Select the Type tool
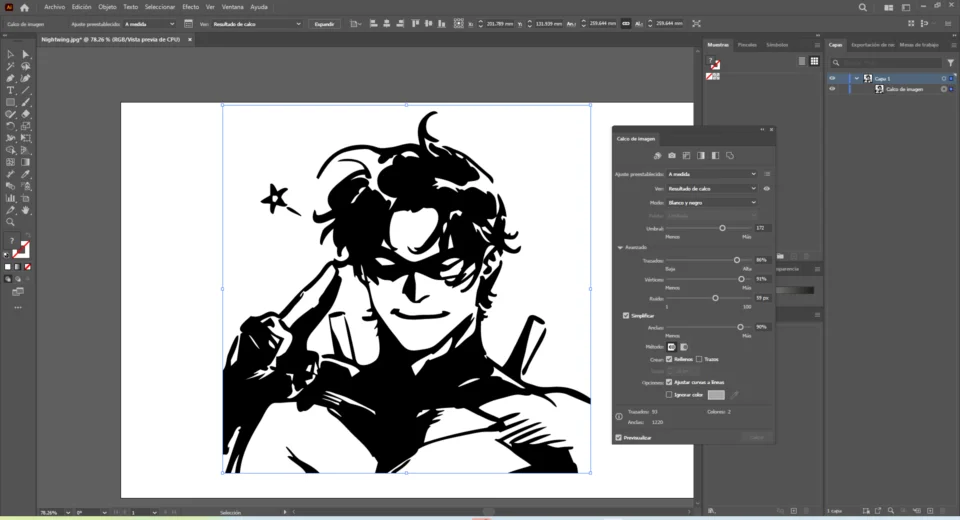The height and width of the screenshot is (520, 960). (10, 90)
